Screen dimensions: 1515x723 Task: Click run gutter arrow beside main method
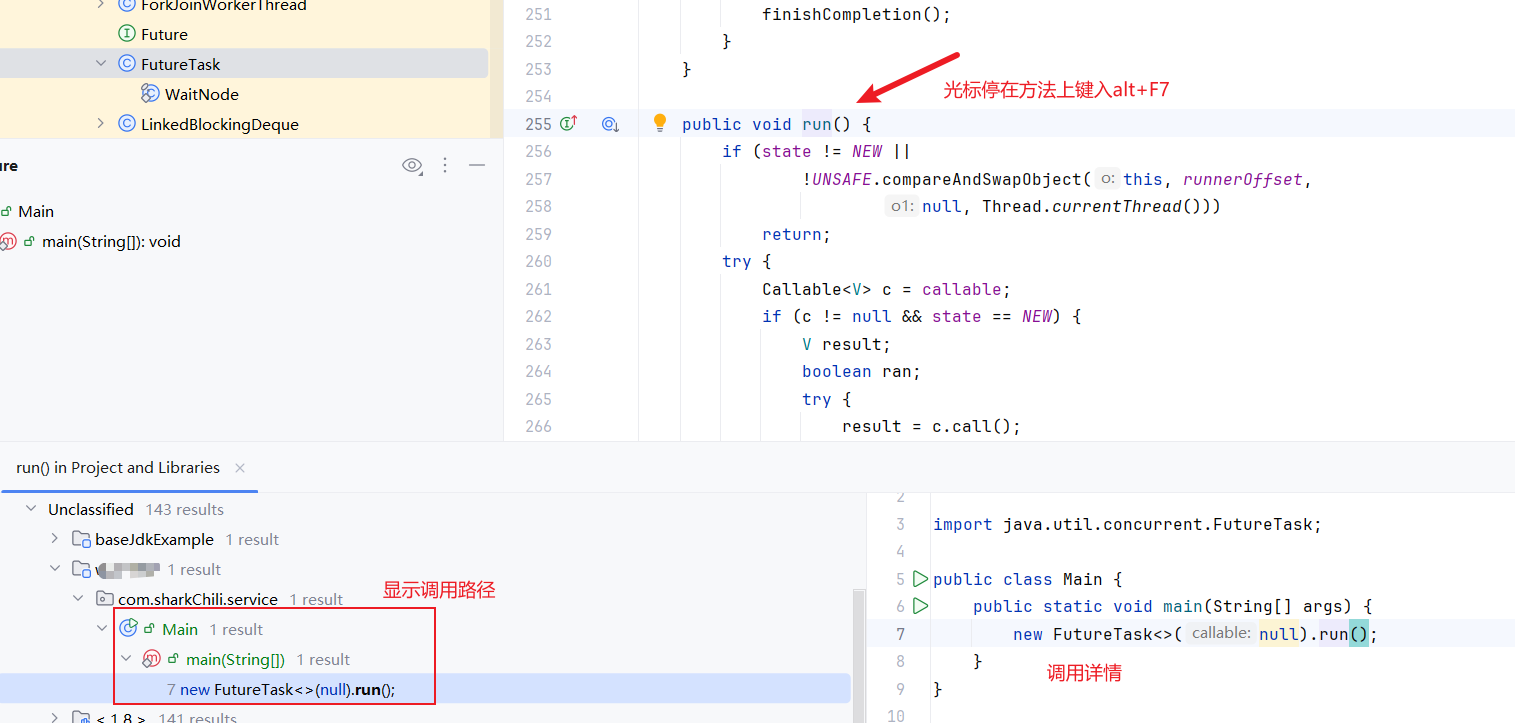click(920, 606)
